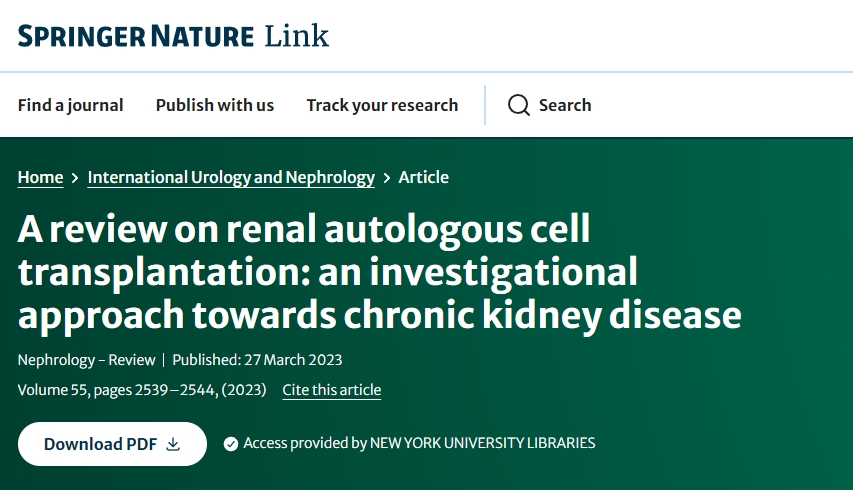Go to the Home breadcrumb link
This screenshot has height=490, width=853.
40,177
